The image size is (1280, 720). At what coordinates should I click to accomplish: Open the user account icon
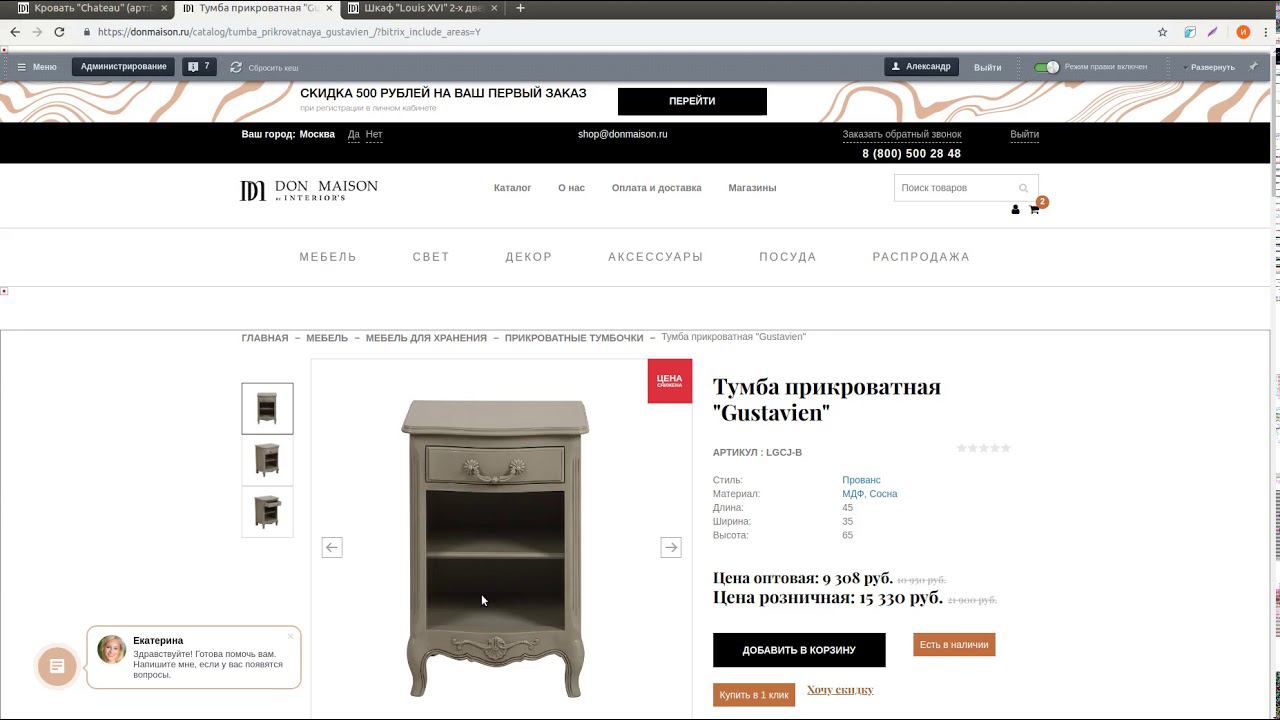1015,209
